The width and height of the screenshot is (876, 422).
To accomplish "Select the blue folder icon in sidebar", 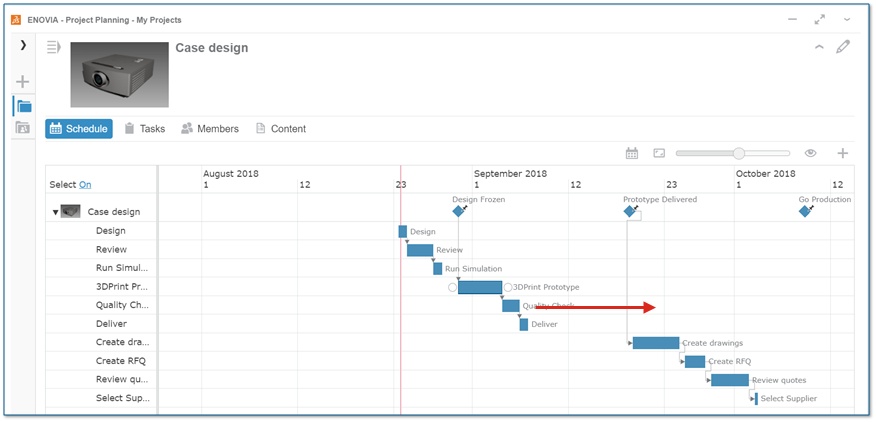I will pos(23,106).
